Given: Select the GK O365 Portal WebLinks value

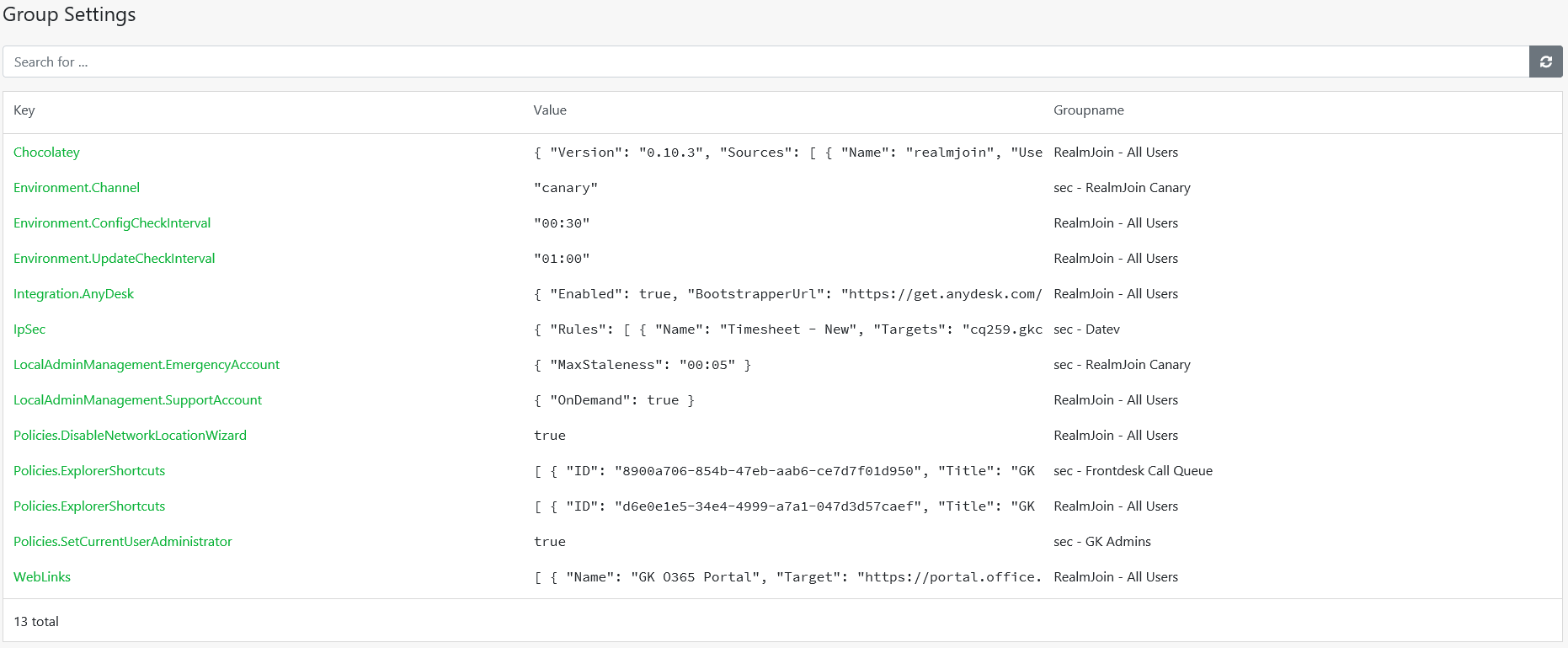Looking at the screenshot, I should click(x=788, y=577).
